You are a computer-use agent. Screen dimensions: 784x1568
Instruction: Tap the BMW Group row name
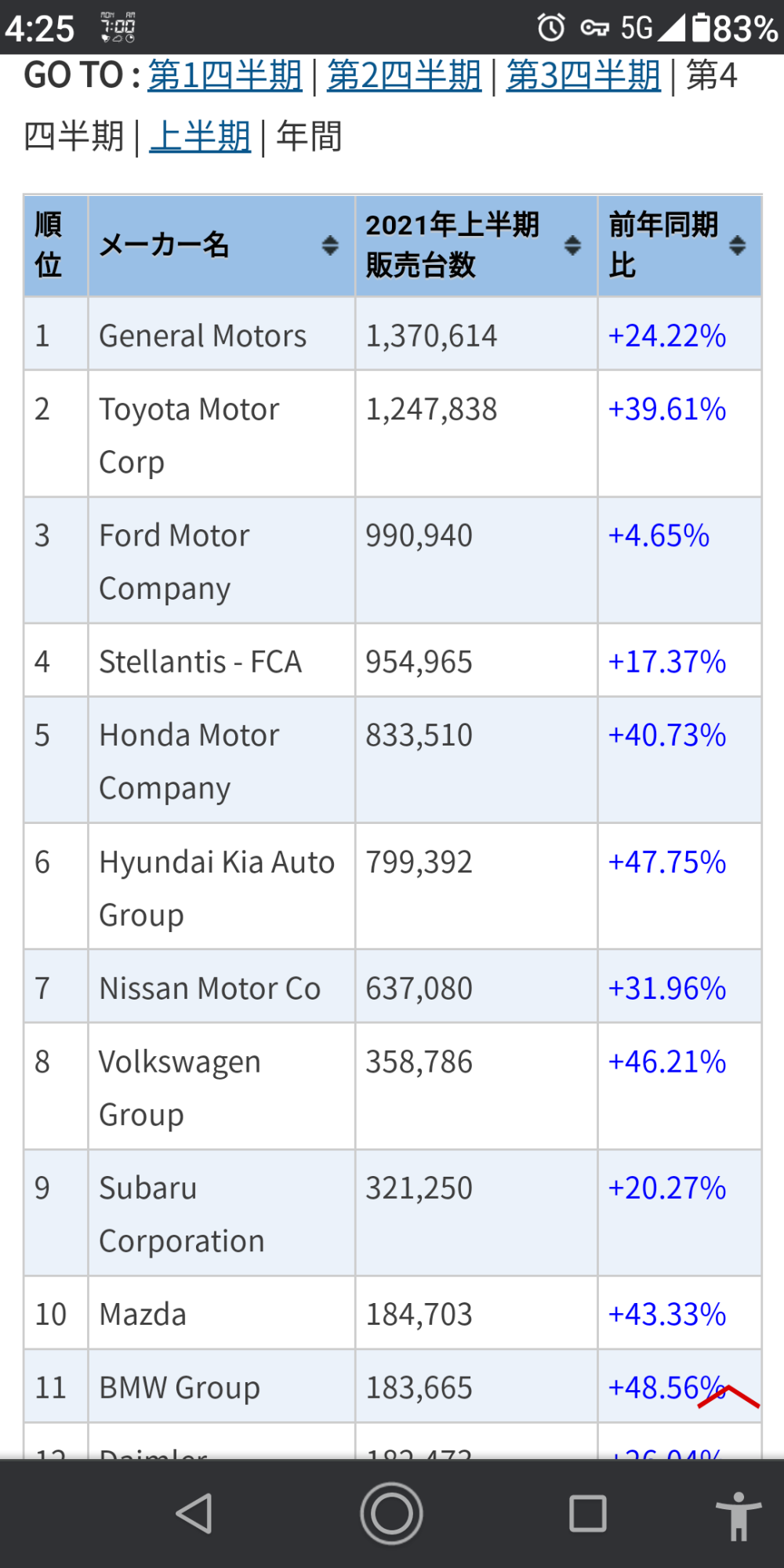click(180, 1387)
